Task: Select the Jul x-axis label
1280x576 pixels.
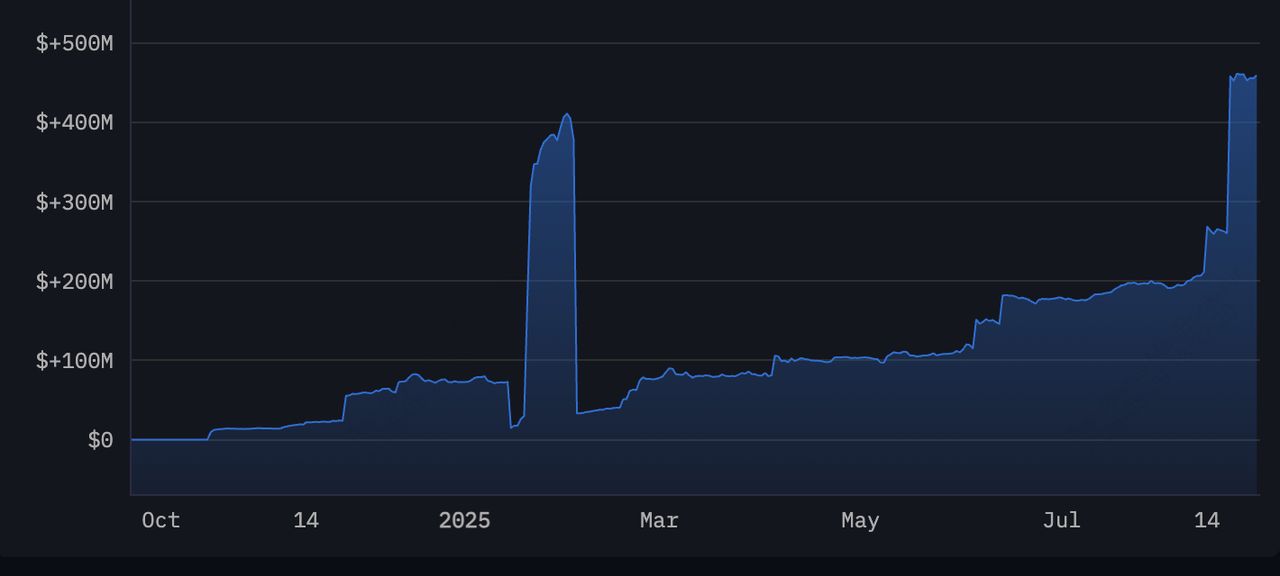Action: (1061, 520)
